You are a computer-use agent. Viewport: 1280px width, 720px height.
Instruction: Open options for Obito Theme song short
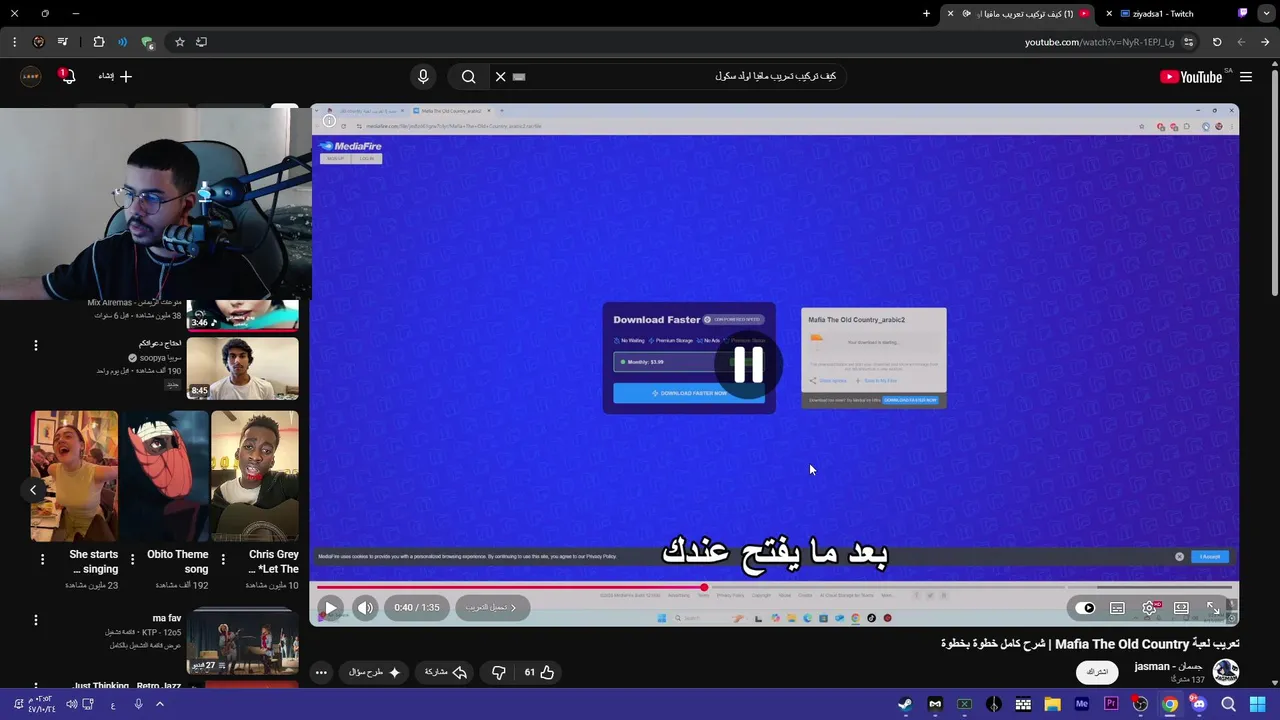[x=132, y=560]
